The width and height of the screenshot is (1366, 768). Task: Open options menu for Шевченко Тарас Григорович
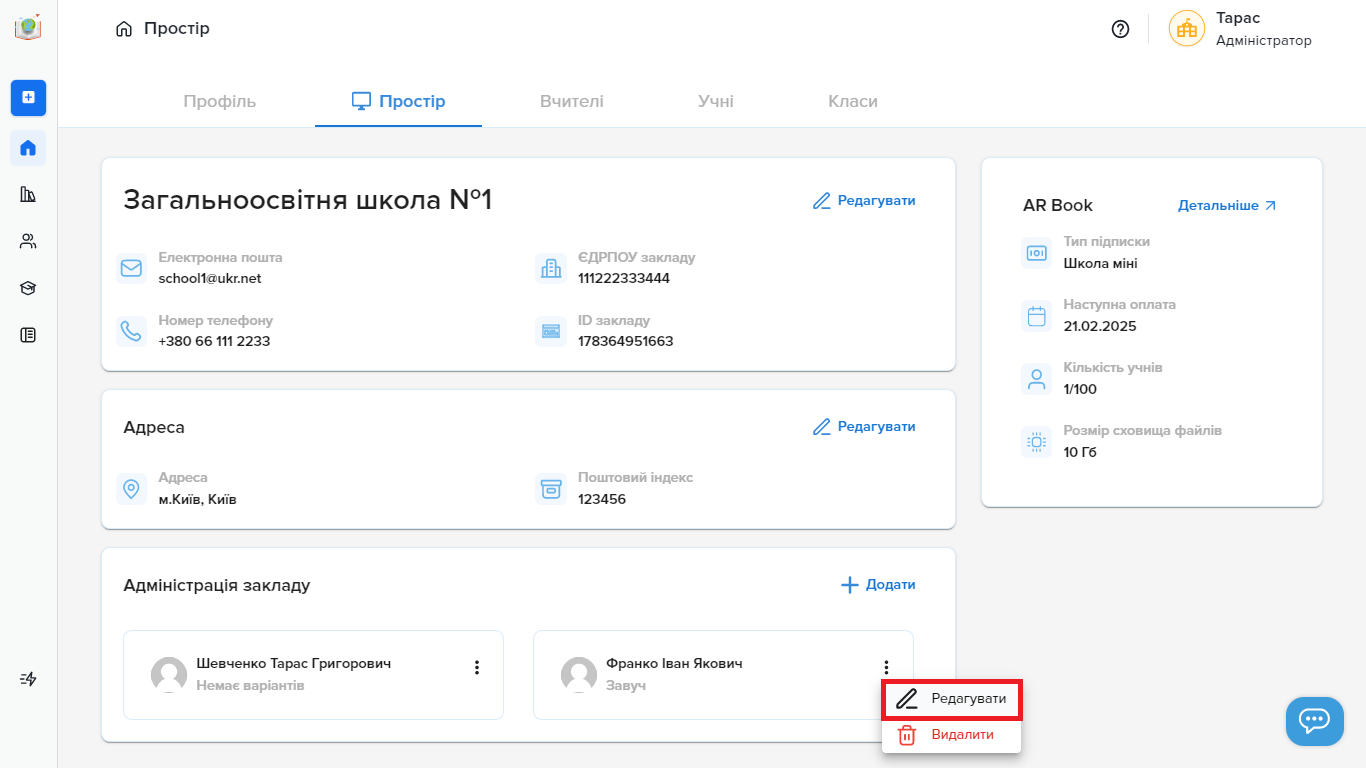[x=477, y=667]
